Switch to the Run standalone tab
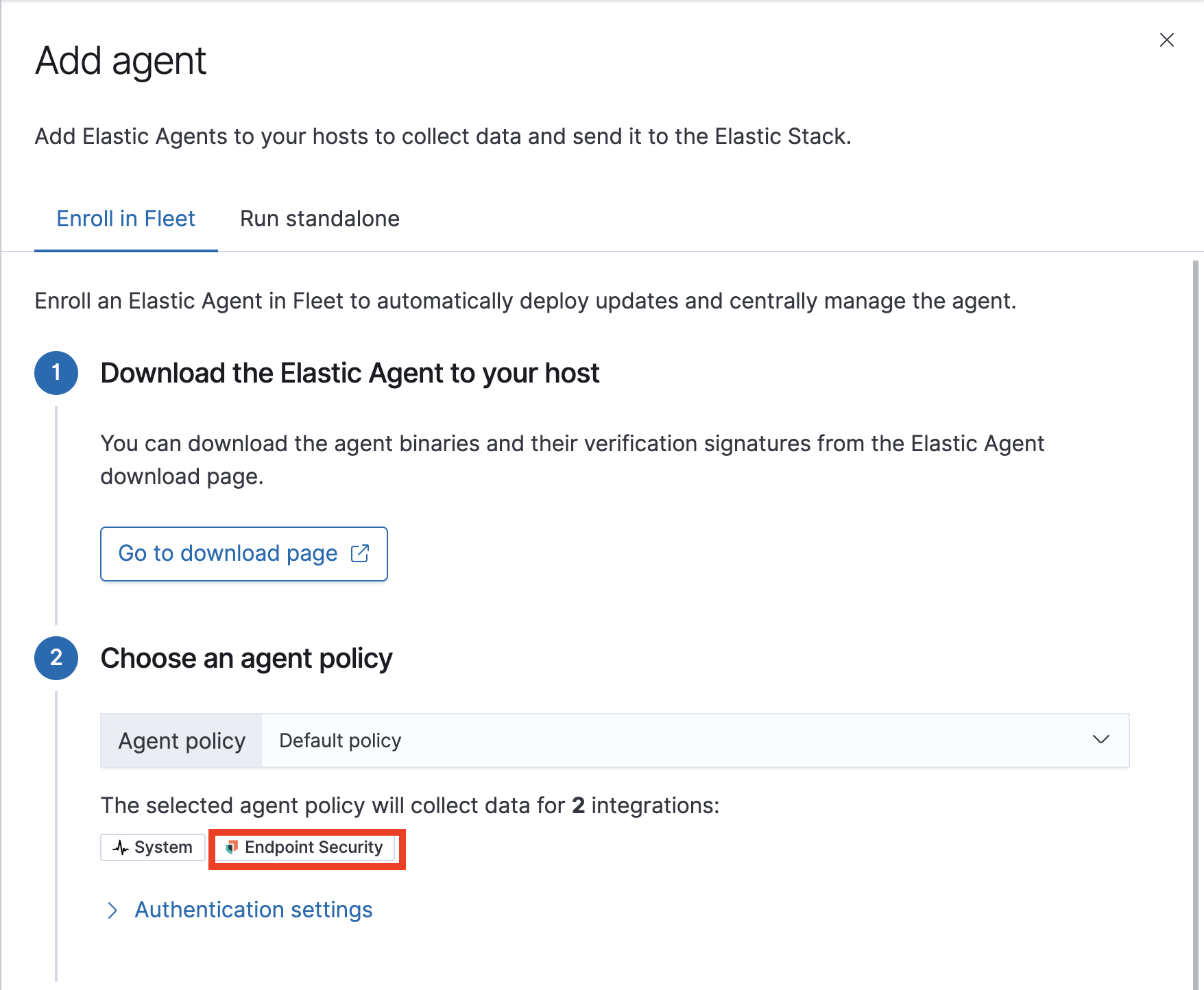The width and height of the screenshot is (1204, 990). coord(320,218)
